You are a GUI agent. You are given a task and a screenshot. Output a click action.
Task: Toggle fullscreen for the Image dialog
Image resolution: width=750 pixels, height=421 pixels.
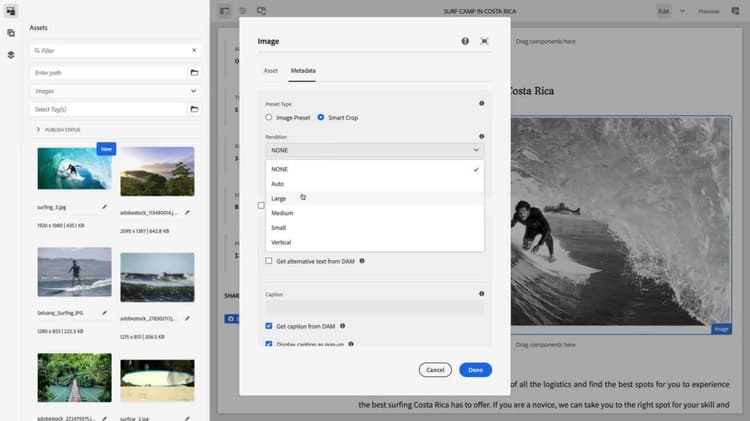(485, 41)
